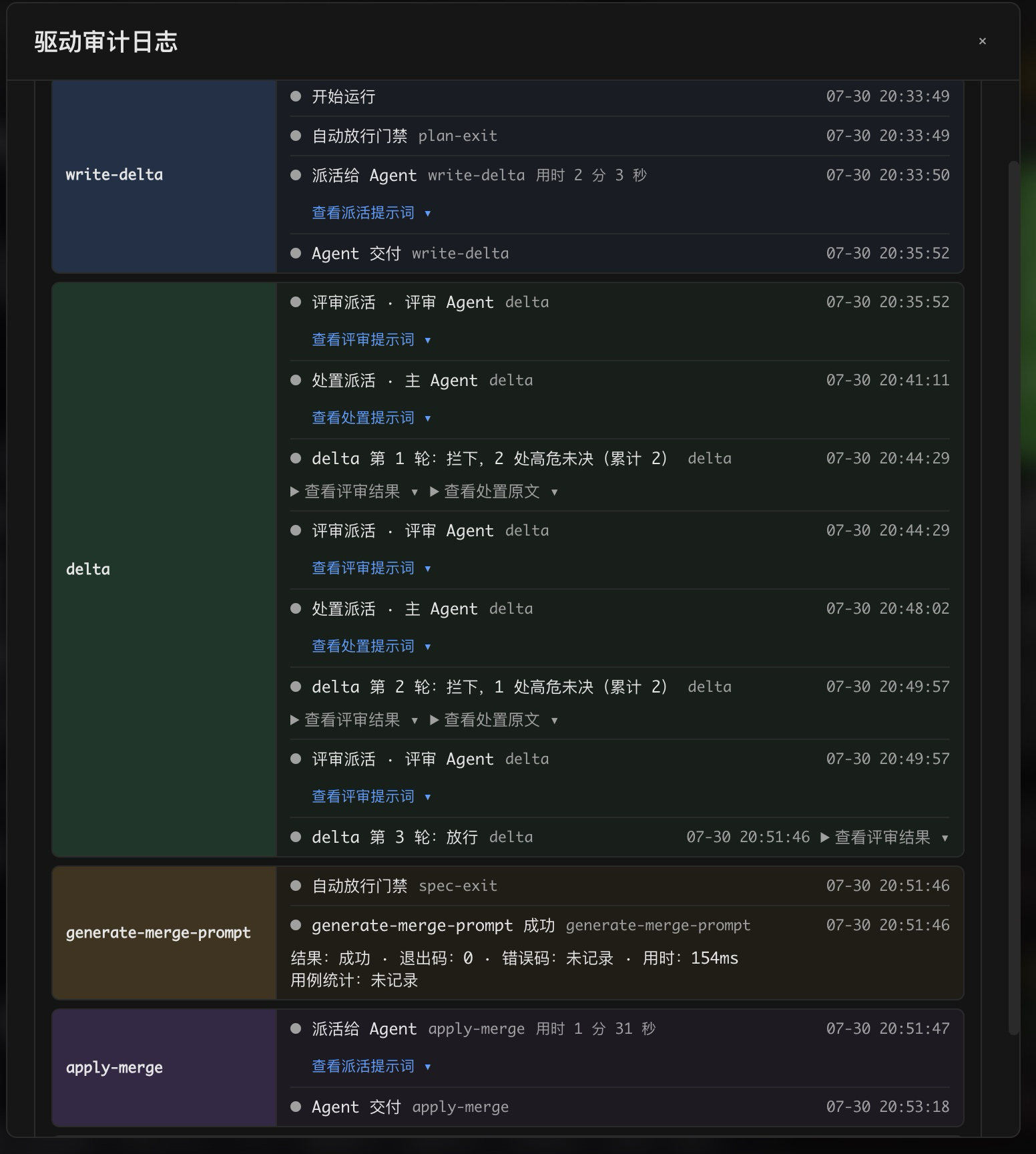
Task: Expand 查看处置提示词 at 20:48:02 entry
Action: (371, 646)
